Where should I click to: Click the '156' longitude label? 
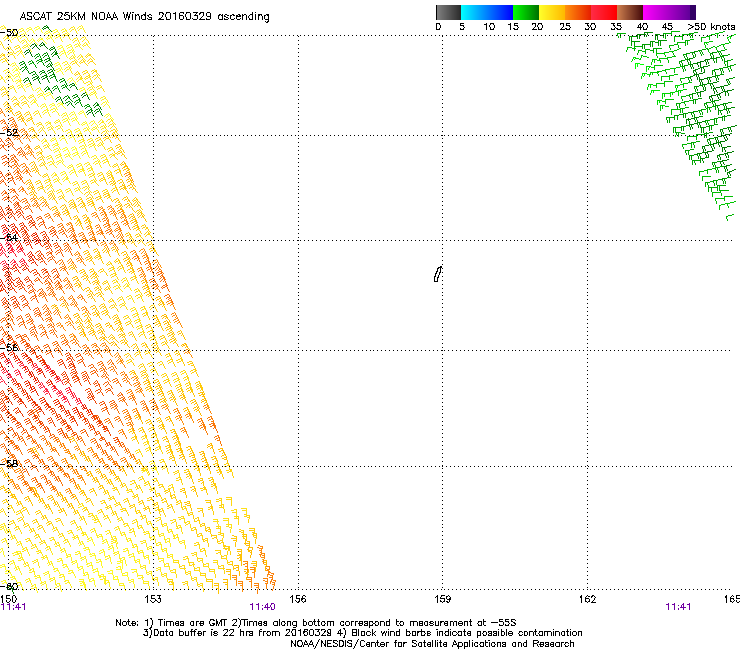tap(298, 599)
